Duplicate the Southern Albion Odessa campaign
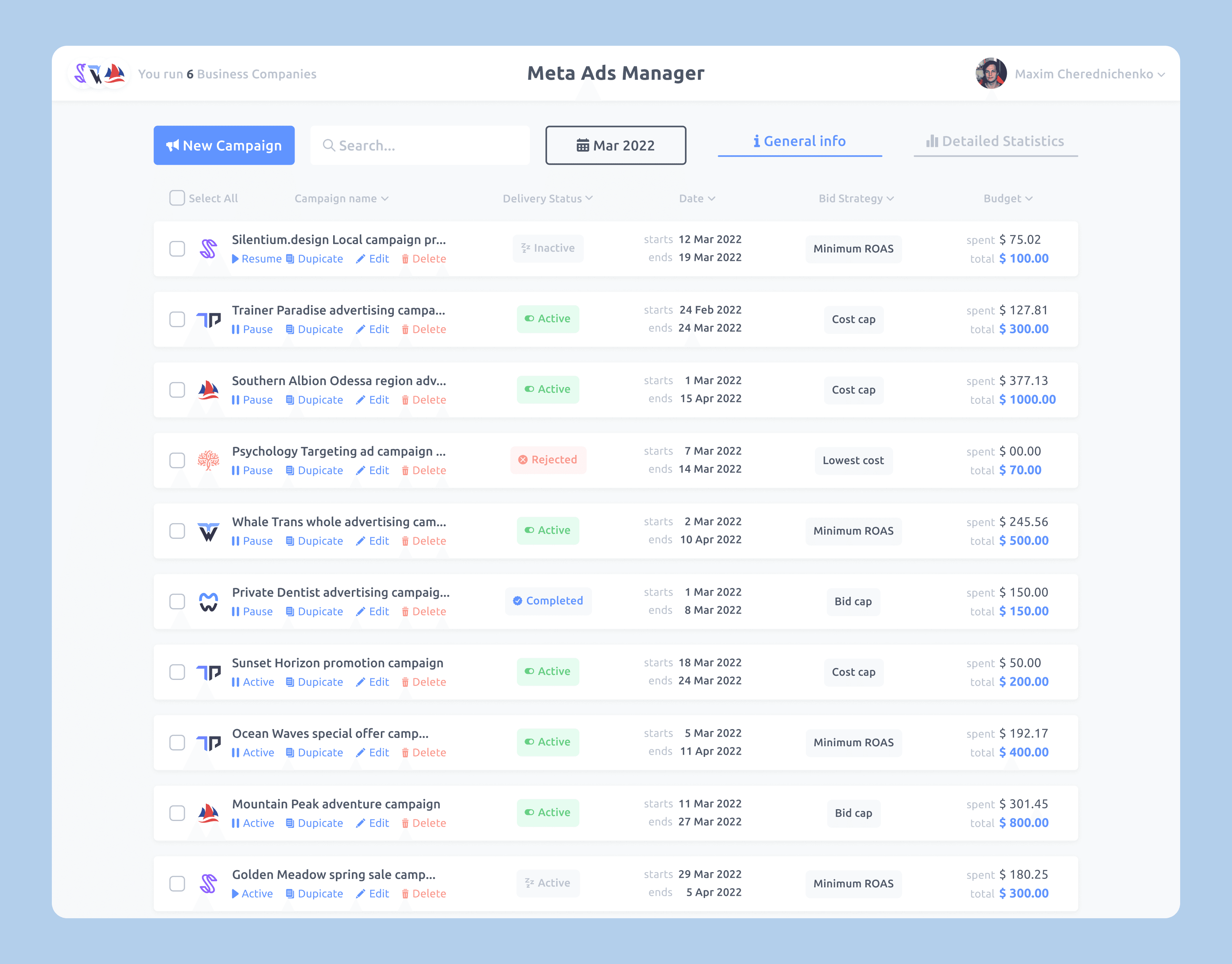 314,400
